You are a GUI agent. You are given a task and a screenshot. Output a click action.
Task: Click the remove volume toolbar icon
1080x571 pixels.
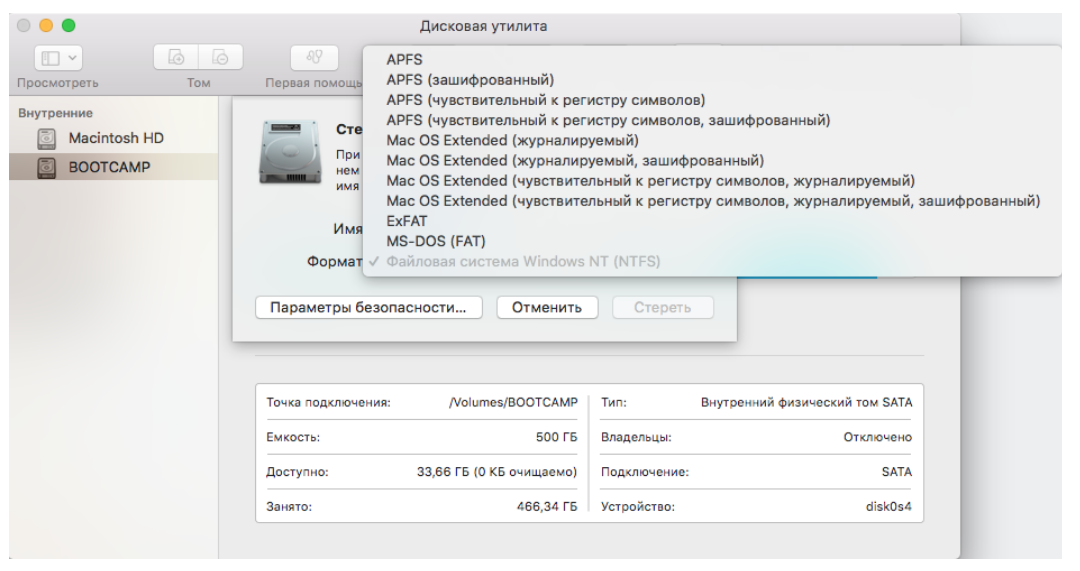pyautogui.click(x=220, y=58)
